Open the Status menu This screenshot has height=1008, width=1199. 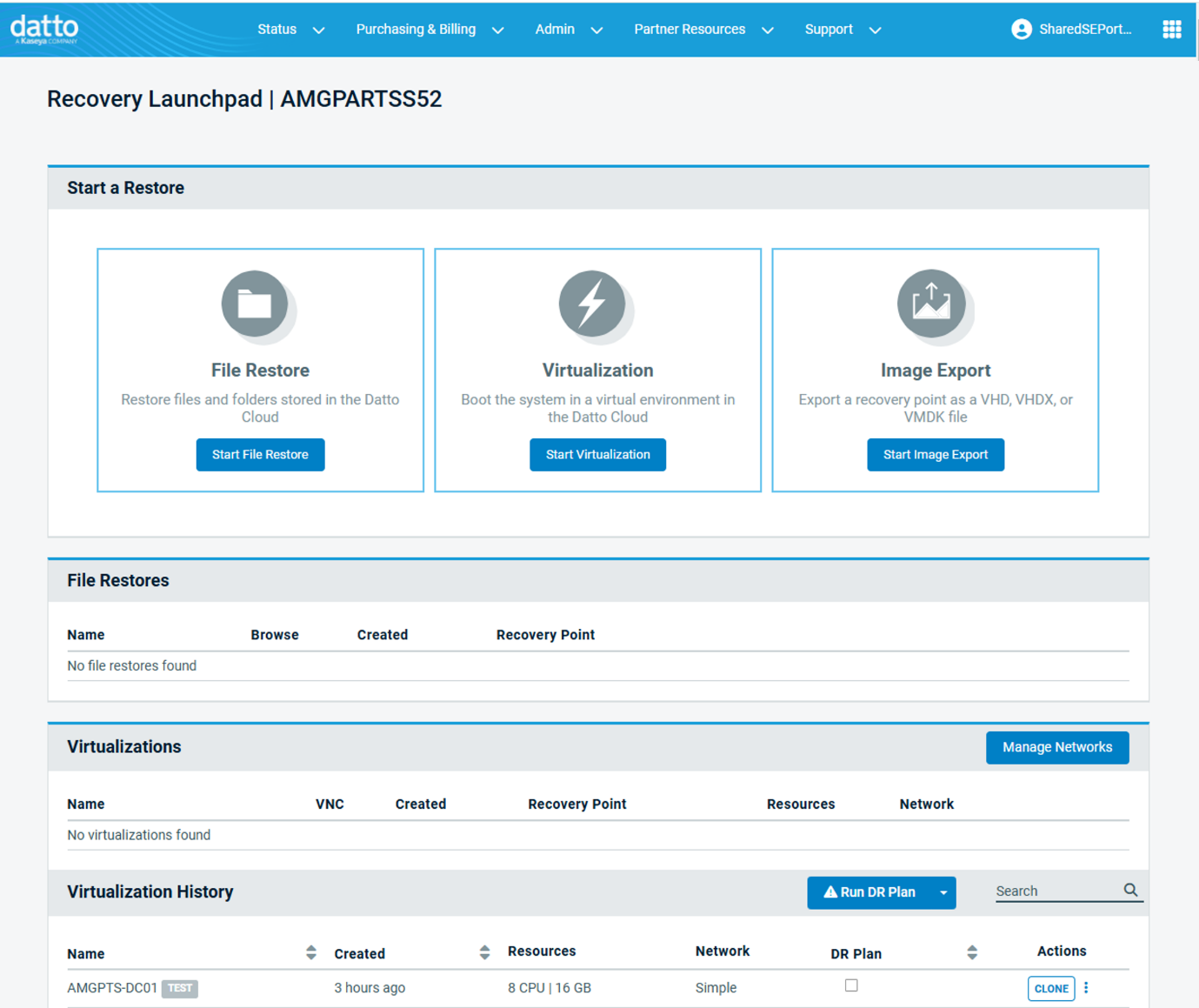click(276, 30)
